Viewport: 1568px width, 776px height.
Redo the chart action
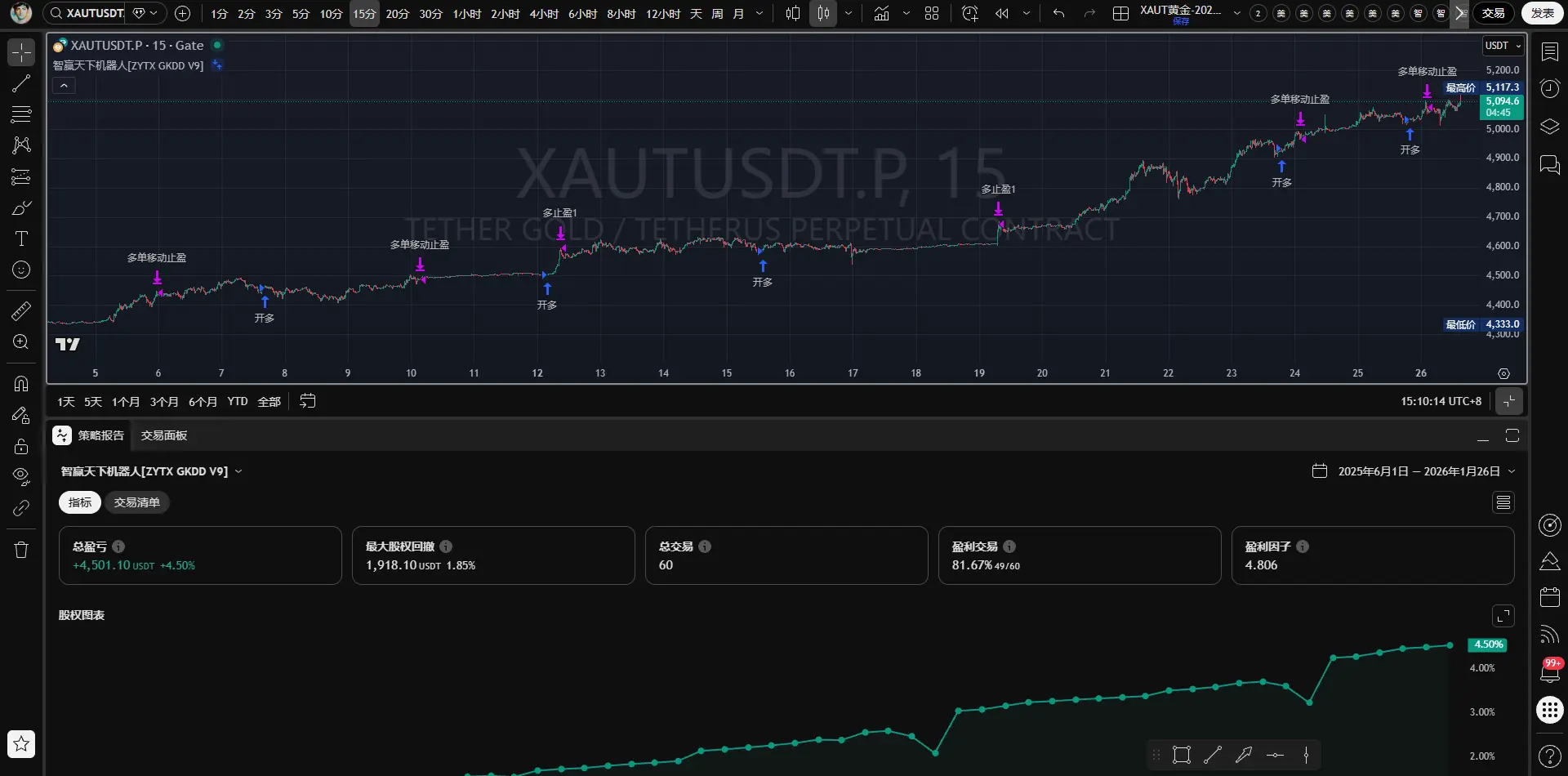tap(1089, 13)
